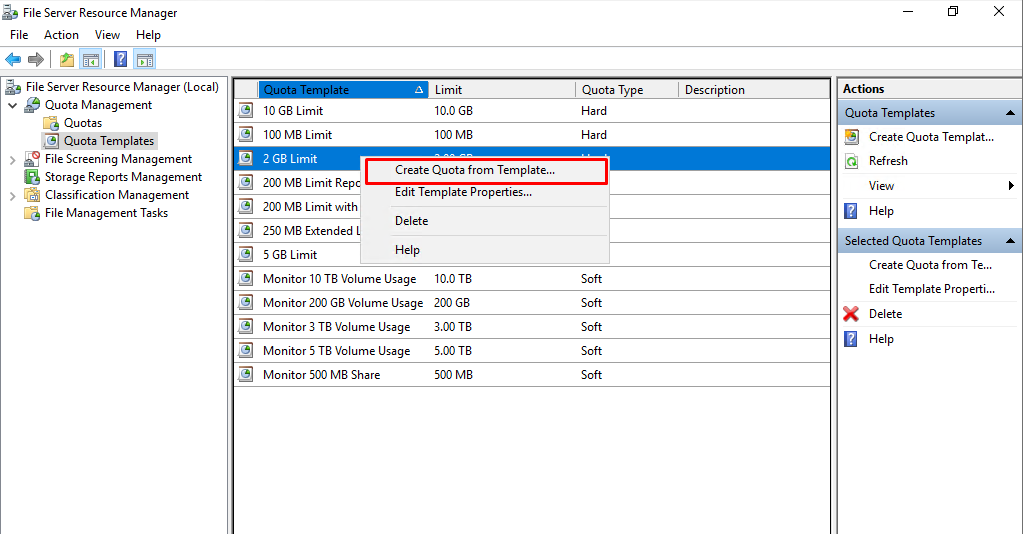This screenshot has height=534, width=1024.
Task: Click the 5.00 TB limit value cell
Action: (x=453, y=351)
